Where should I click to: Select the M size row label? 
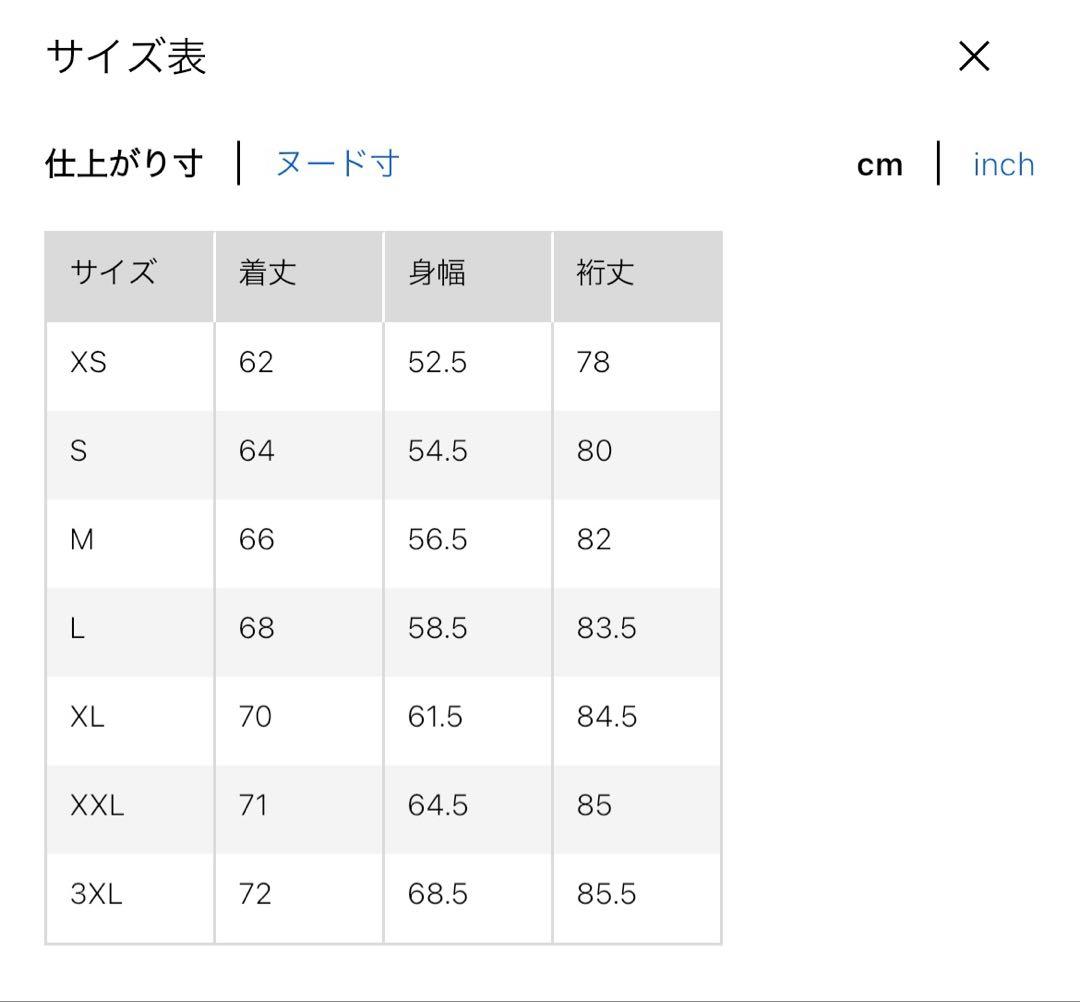pos(82,539)
